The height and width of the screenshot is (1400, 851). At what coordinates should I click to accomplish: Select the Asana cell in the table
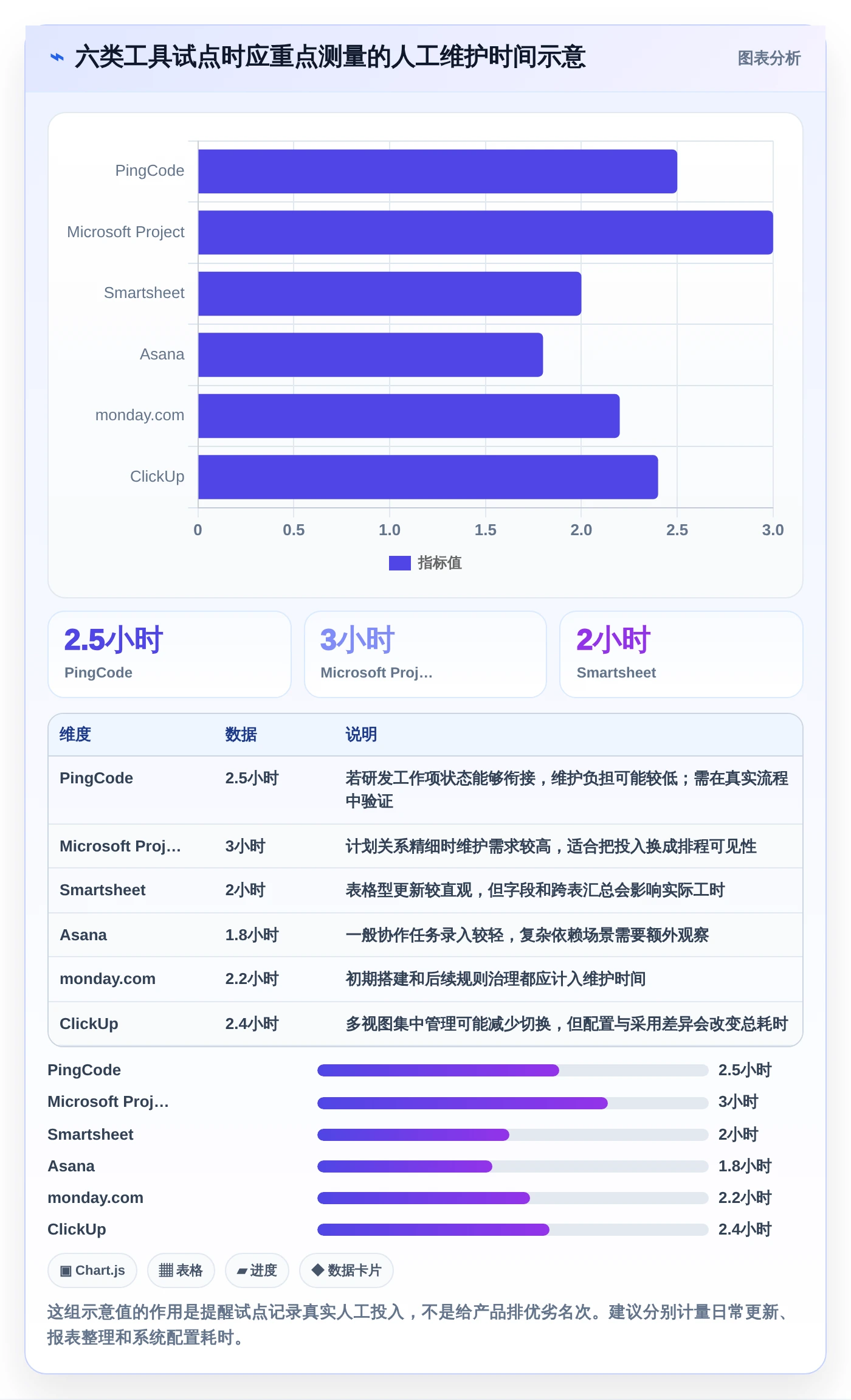(83, 935)
